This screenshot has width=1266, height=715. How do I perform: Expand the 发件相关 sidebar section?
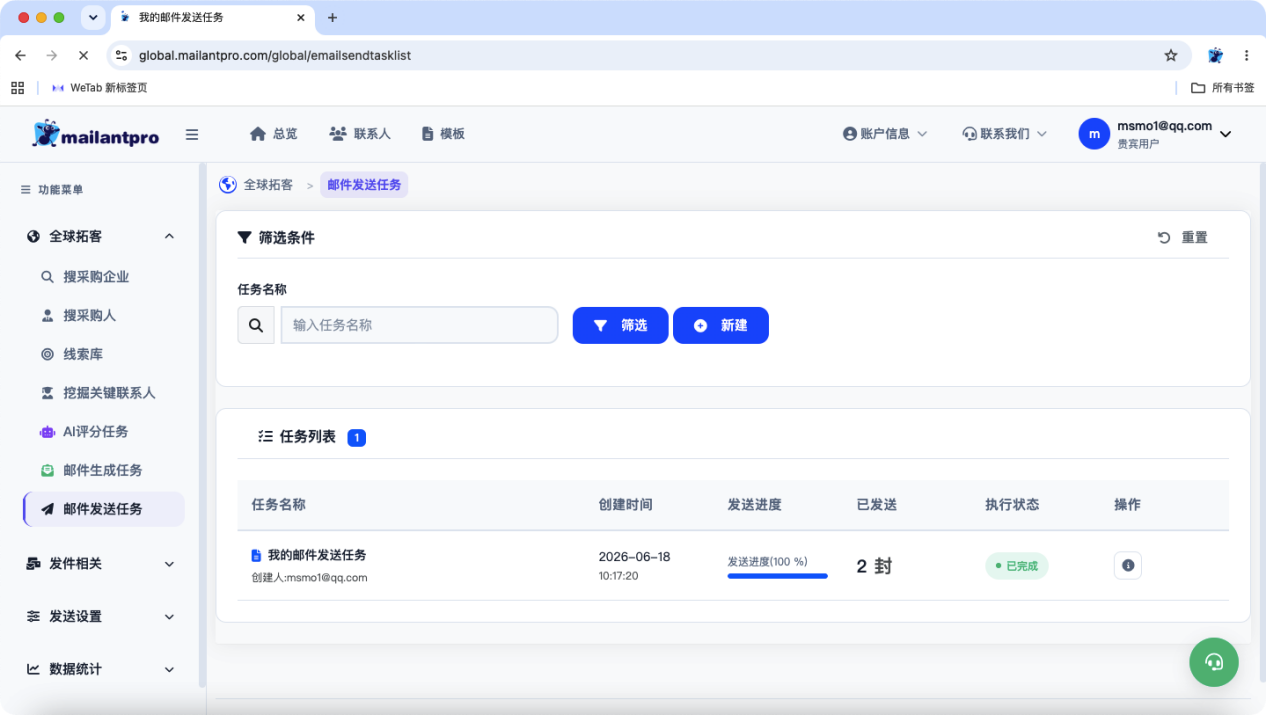100,564
